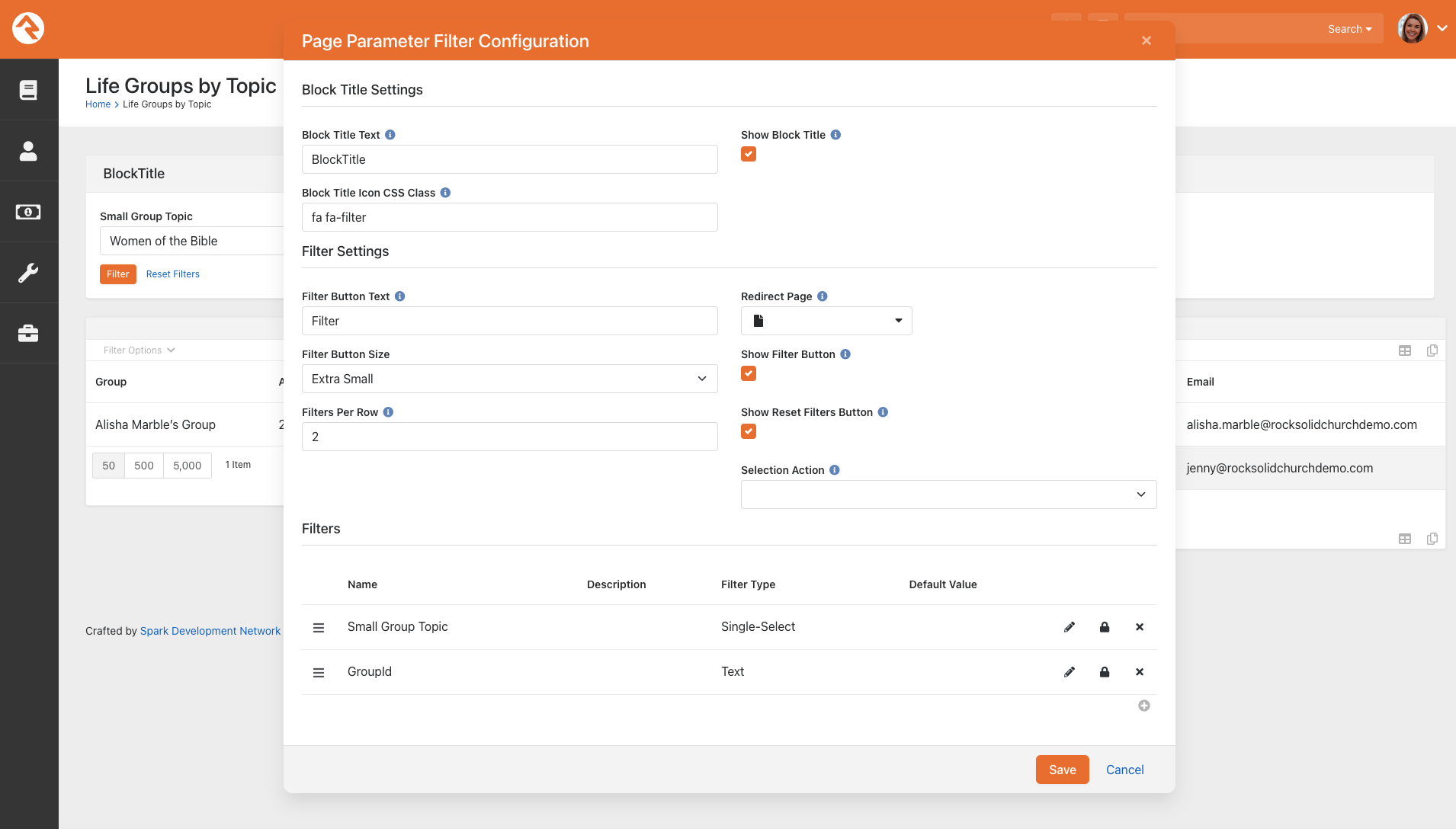
Task: Cancel the configuration dialog
Action: (x=1124, y=770)
